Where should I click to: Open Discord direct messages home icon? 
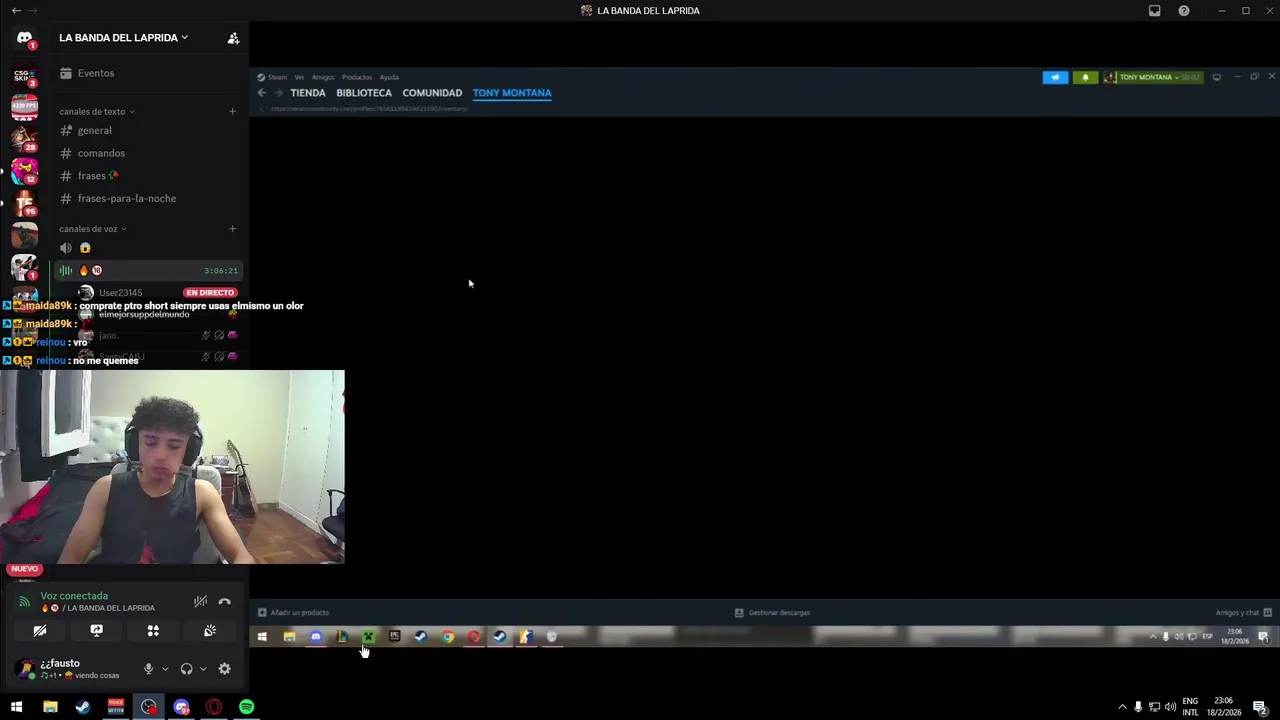(x=24, y=38)
